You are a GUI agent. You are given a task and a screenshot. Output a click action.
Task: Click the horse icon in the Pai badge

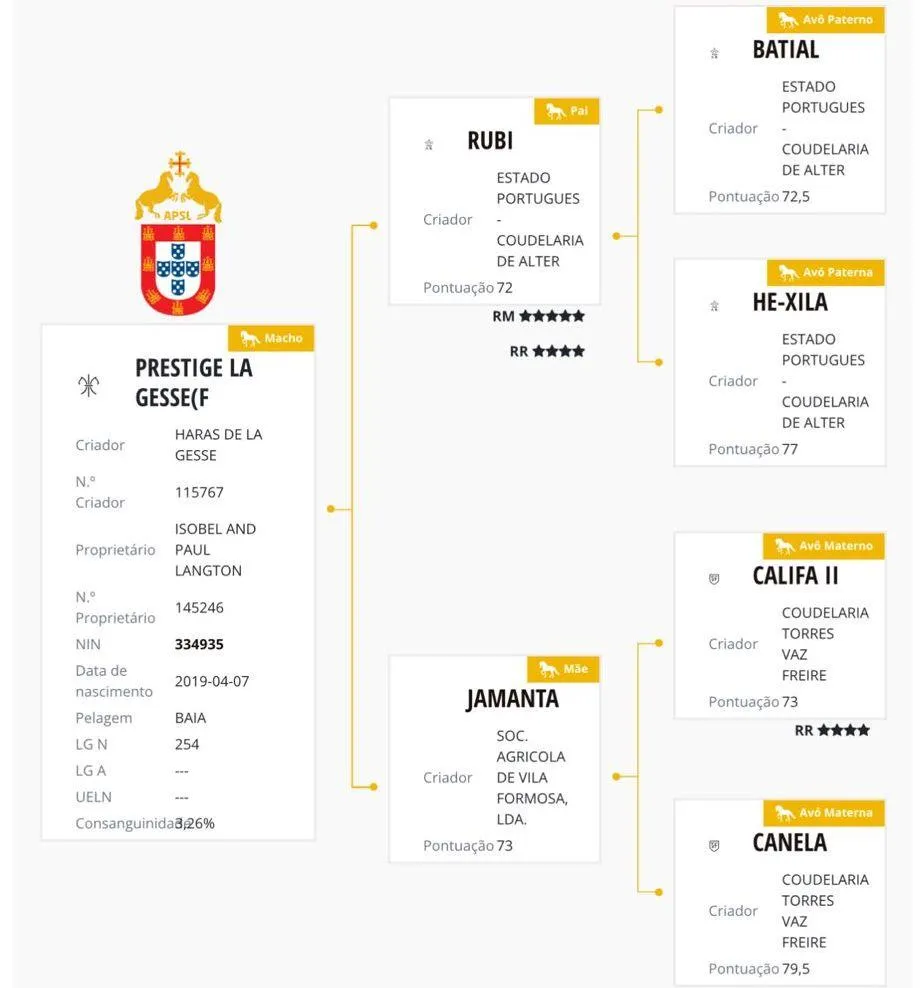(x=556, y=112)
